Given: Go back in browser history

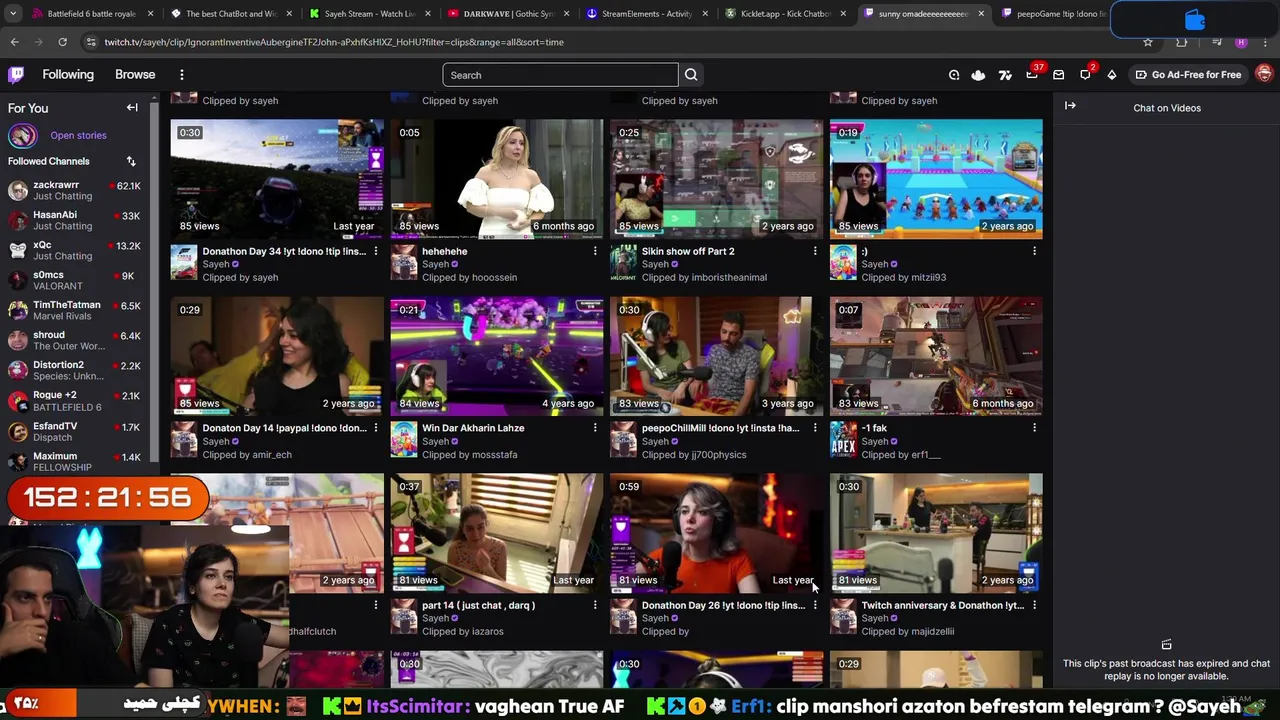Looking at the screenshot, I should pyautogui.click(x=14, y=42).
